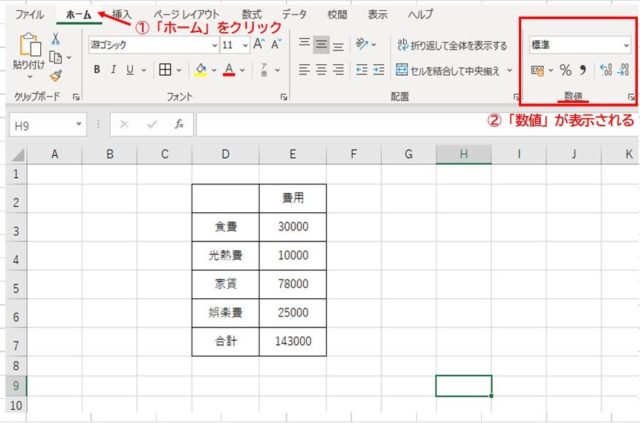
Task: Switch to the ページ レイアウト tab
Action: 187,14
